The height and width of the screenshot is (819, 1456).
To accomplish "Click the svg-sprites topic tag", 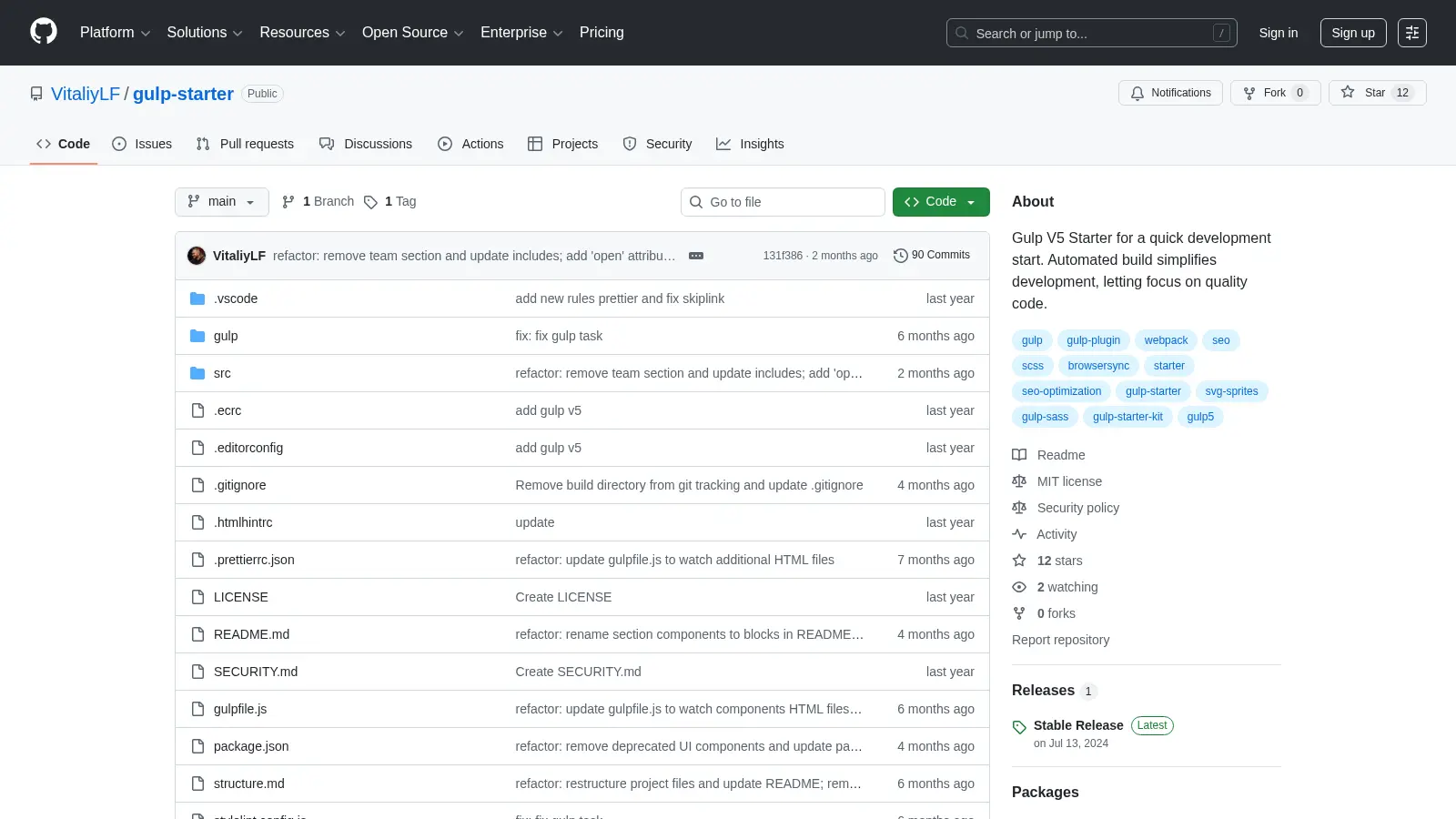I will (1231, 391).
